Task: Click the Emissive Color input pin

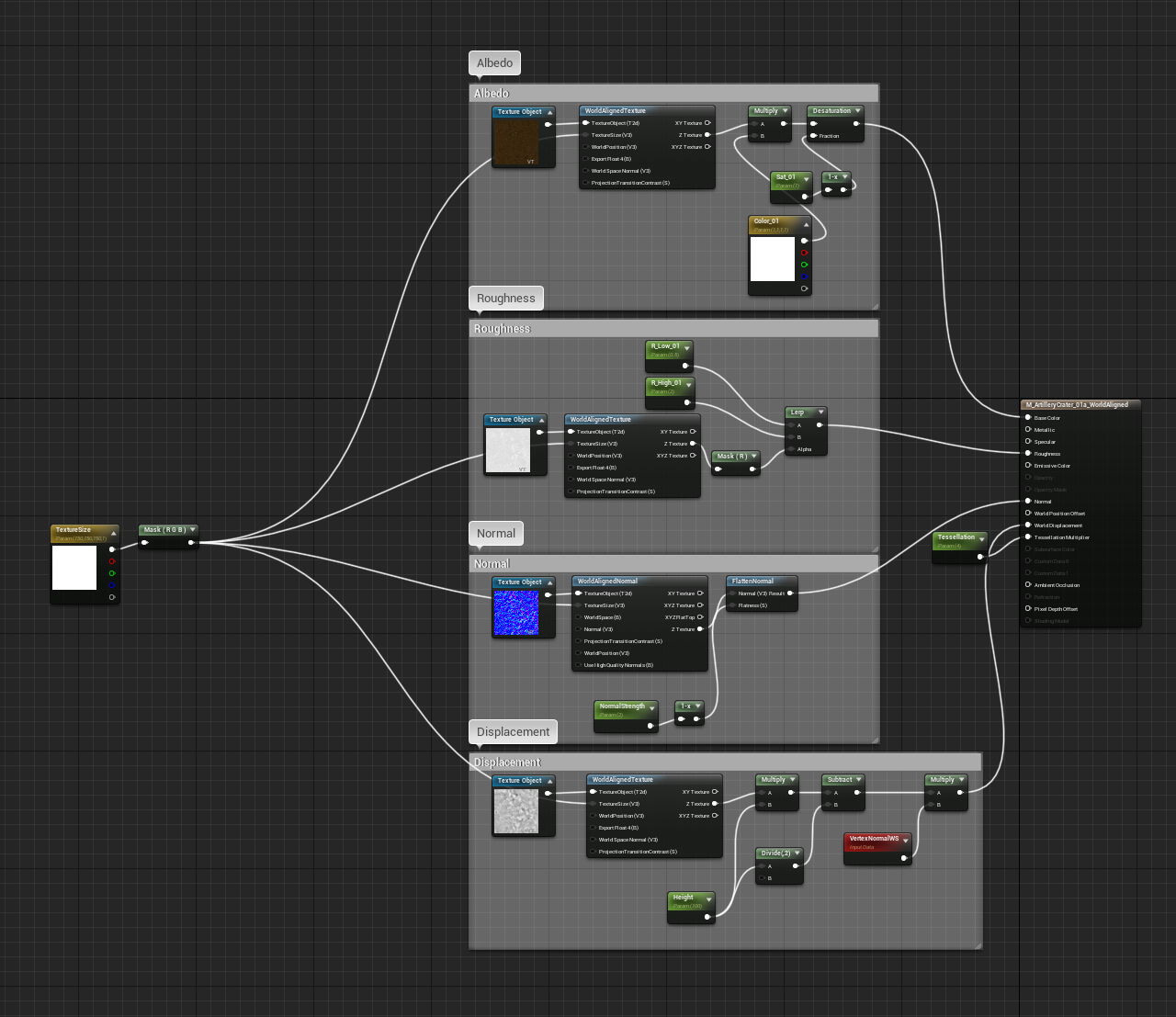Action: tap(1028, 465)
